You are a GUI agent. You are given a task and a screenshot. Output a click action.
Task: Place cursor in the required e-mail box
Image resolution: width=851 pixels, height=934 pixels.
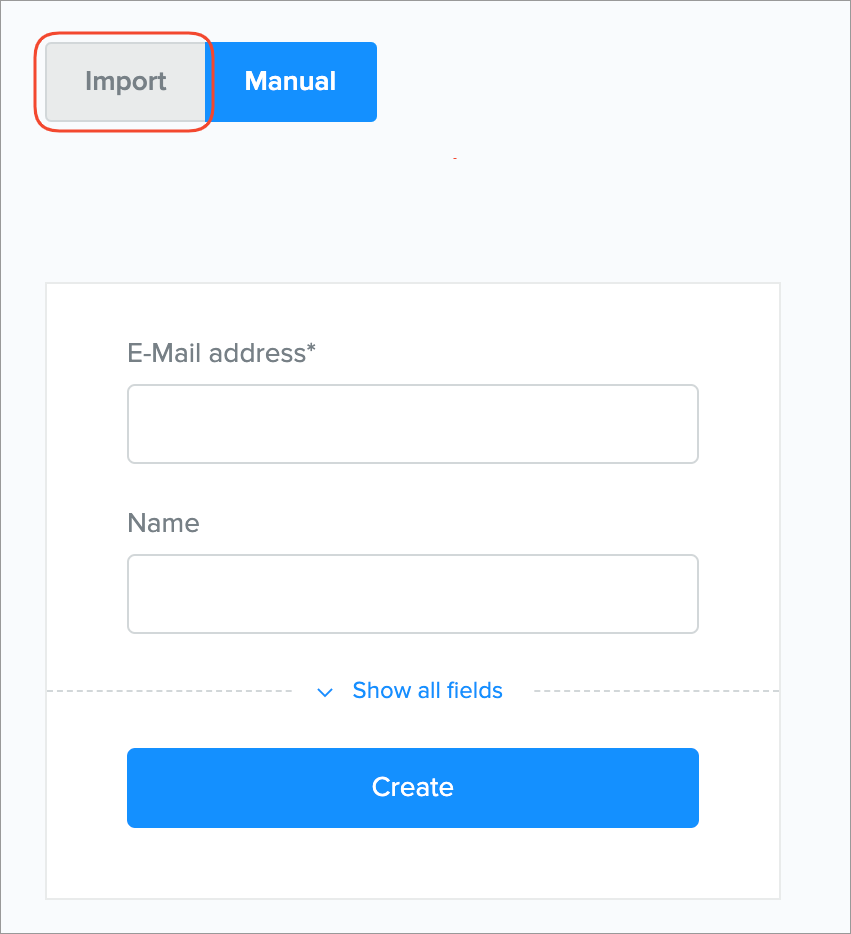pyautogui.click(x=412, y=424)
